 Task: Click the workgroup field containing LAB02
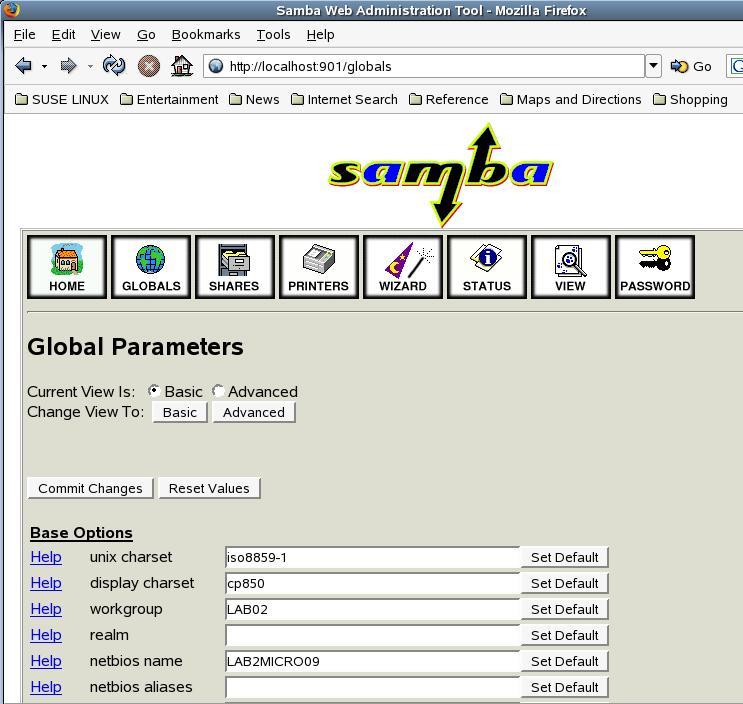click(372, 609)
